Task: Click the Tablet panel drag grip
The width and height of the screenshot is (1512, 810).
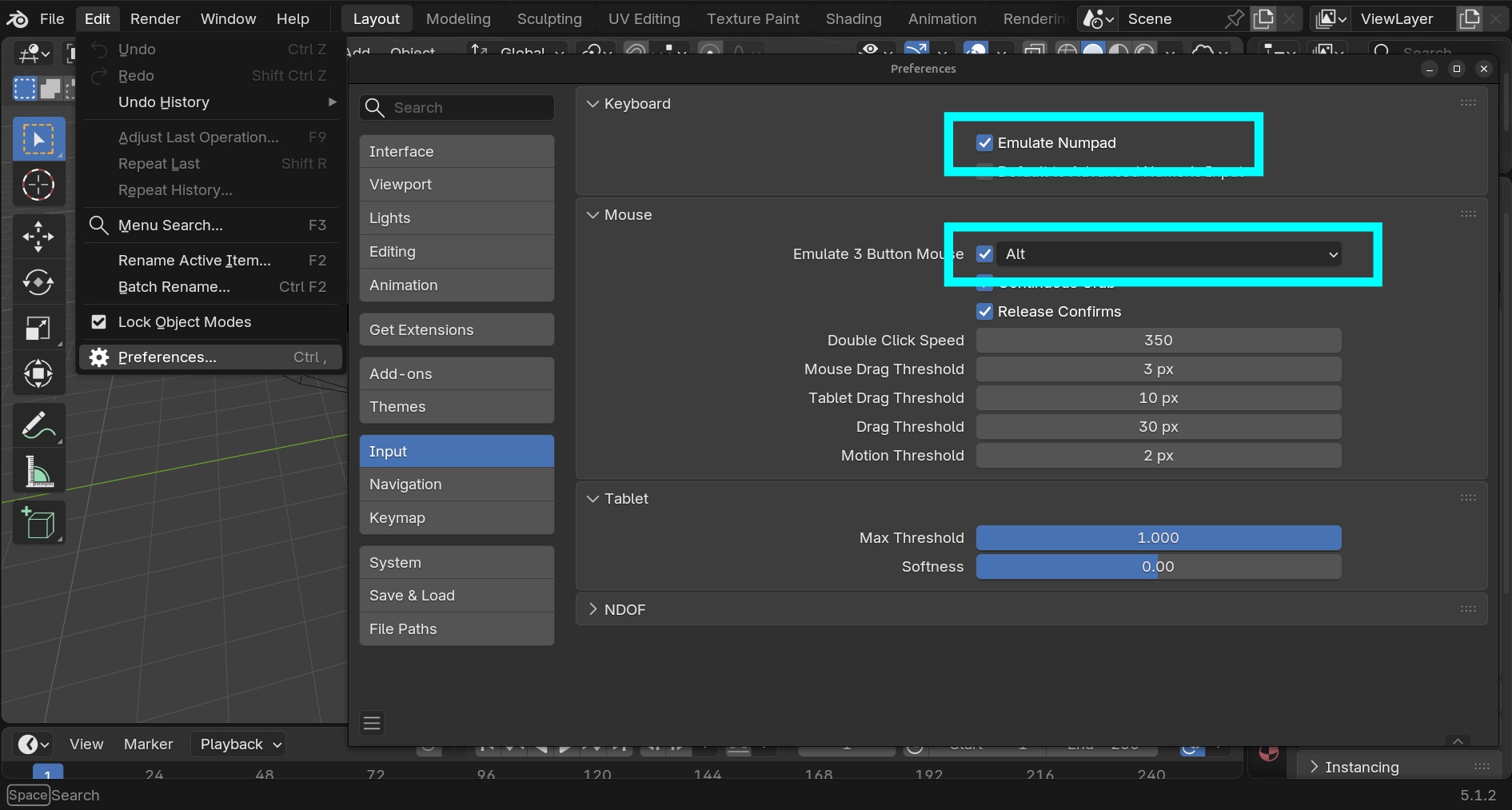Action: pyautogui.click(x=1468, y=498)
